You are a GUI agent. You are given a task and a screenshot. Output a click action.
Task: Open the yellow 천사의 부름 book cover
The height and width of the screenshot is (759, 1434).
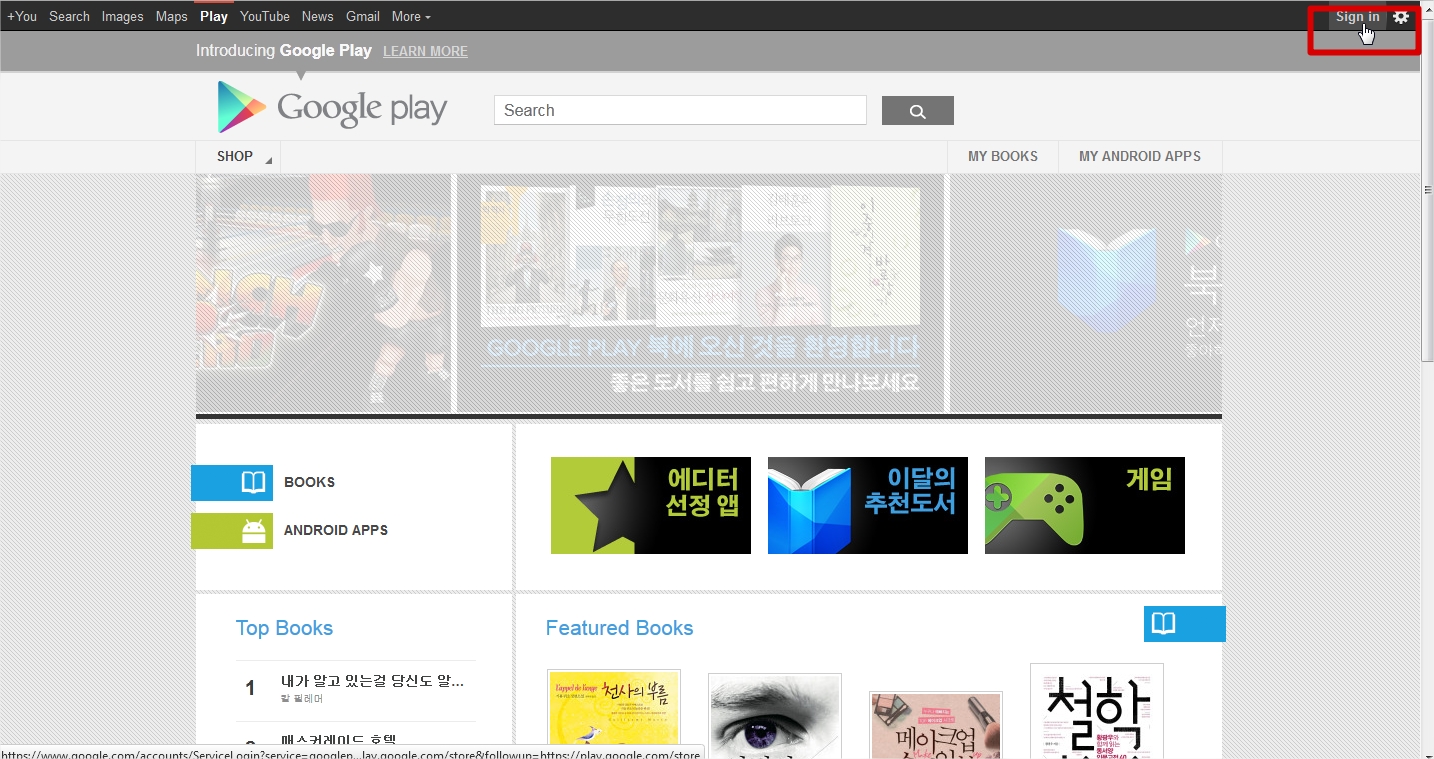pyautogui.click(x=614, y=714)
